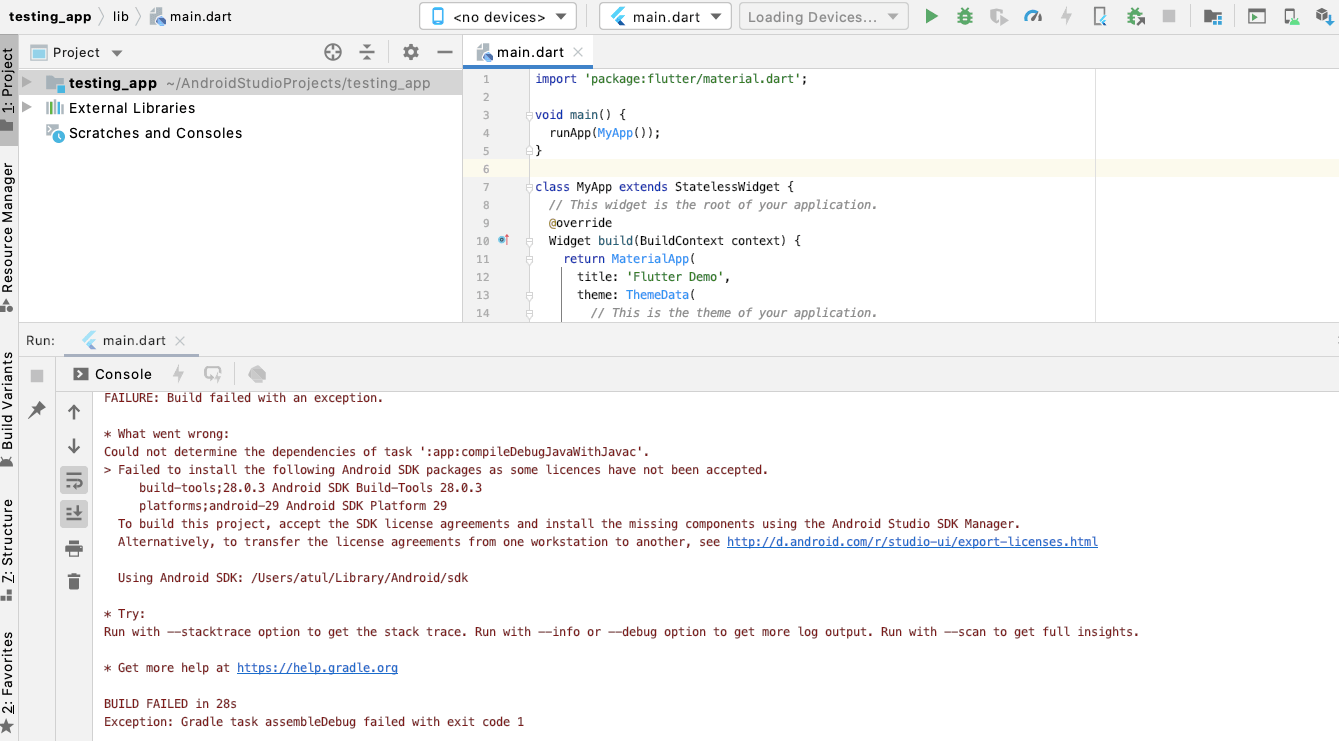Open 2: Favorites side tab

click(x=8, y=682)
